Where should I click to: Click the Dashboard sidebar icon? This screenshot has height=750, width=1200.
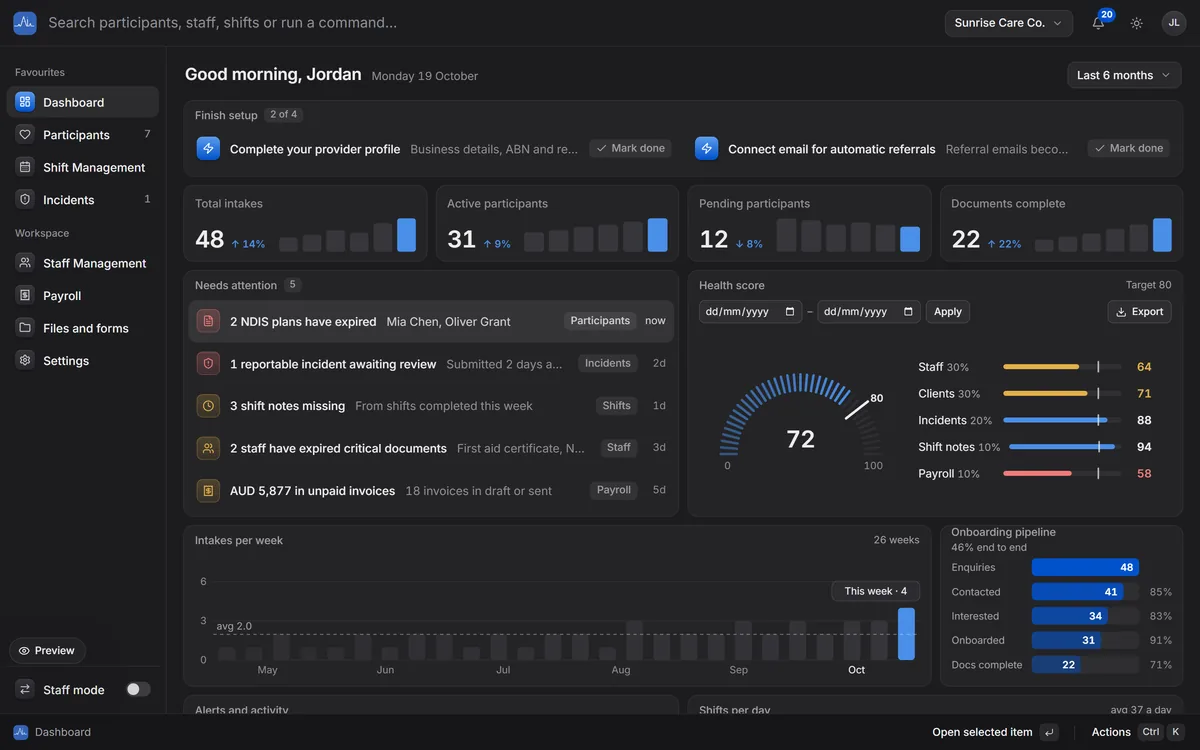25,102
